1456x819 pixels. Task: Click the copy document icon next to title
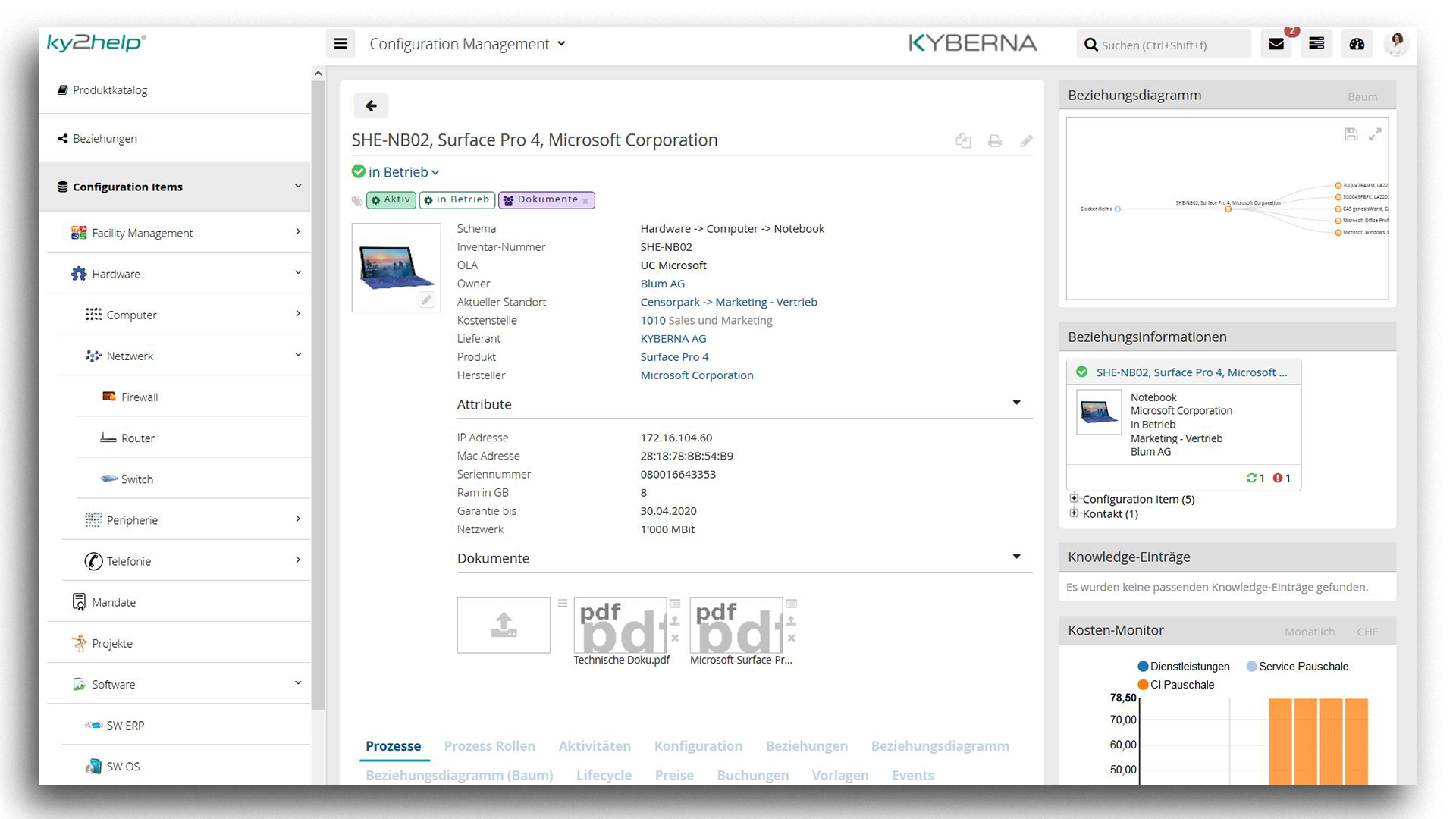(x=963, y=141)
